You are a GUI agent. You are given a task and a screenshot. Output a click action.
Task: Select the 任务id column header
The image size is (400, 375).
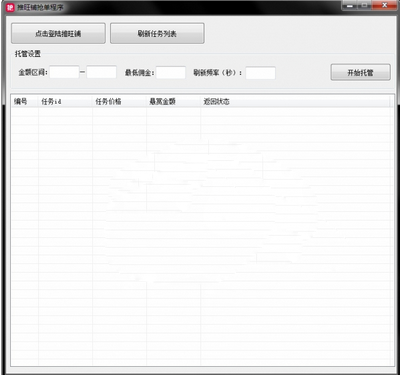[65, 102]
